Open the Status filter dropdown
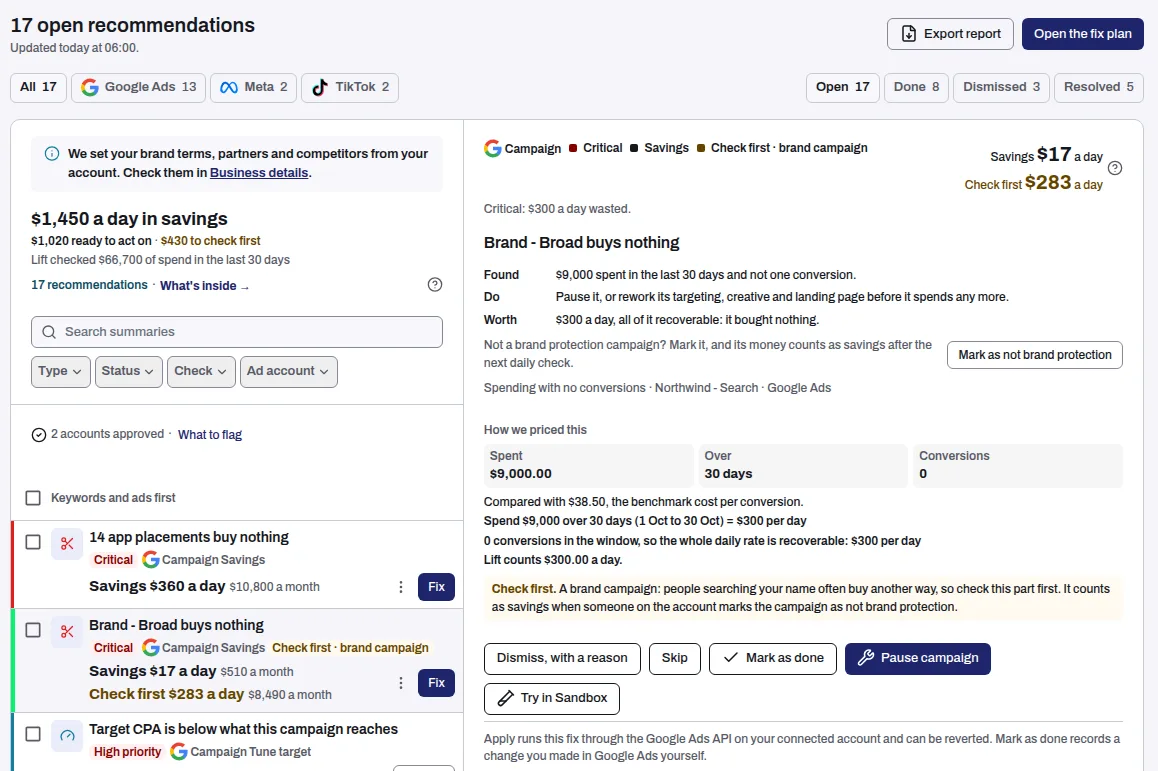Screen dimensions: 1158x771 (129, 371)
